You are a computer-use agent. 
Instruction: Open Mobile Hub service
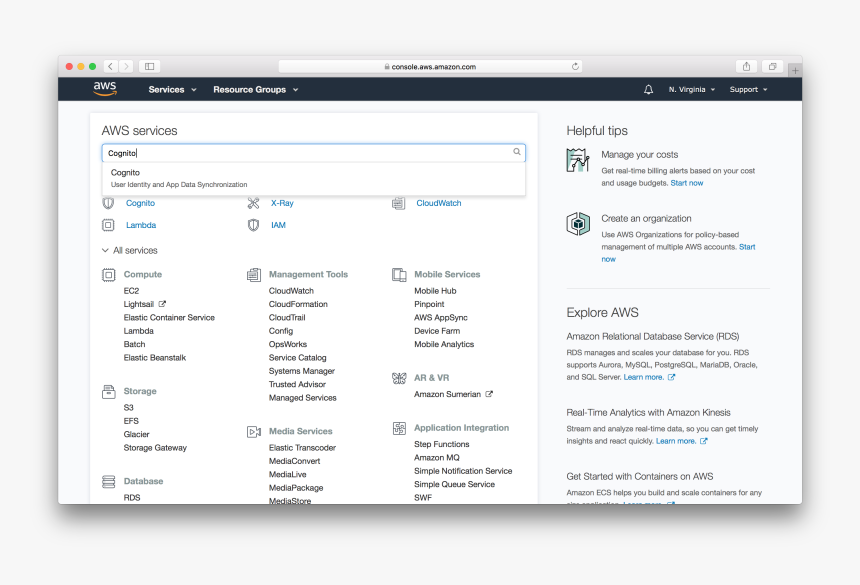click(x=435, y=291)
